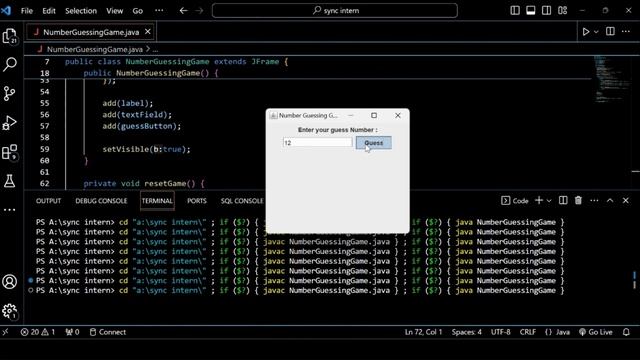
Task: Go back with the left arrow
Action: (x=184, y=11)
